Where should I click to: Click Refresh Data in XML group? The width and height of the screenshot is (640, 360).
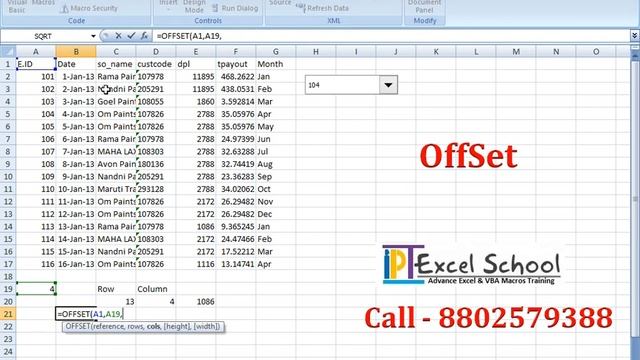tap(322, 8)
